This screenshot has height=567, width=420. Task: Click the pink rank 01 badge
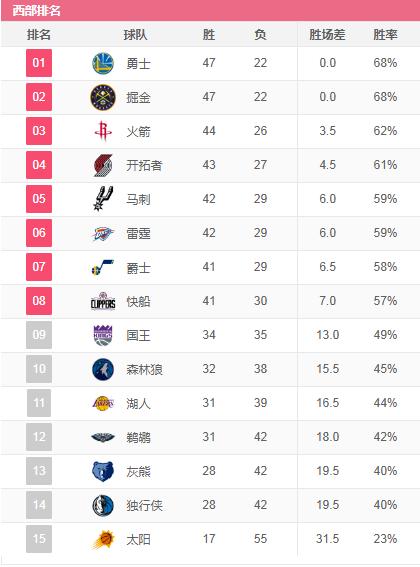[x=39, y=63]
